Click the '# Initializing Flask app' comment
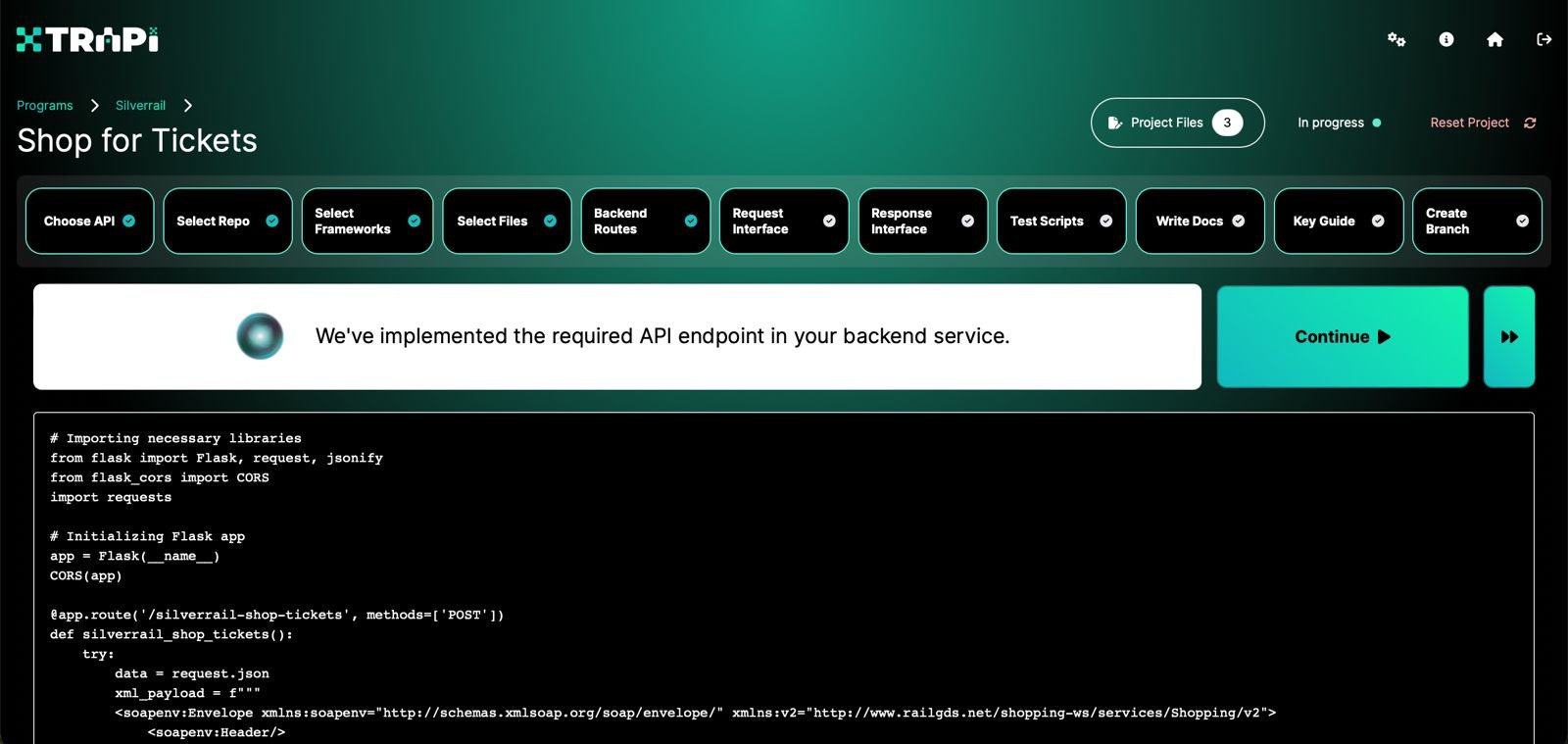The image size is (1568, 744). pyautogui.click(x=148, y=536)
